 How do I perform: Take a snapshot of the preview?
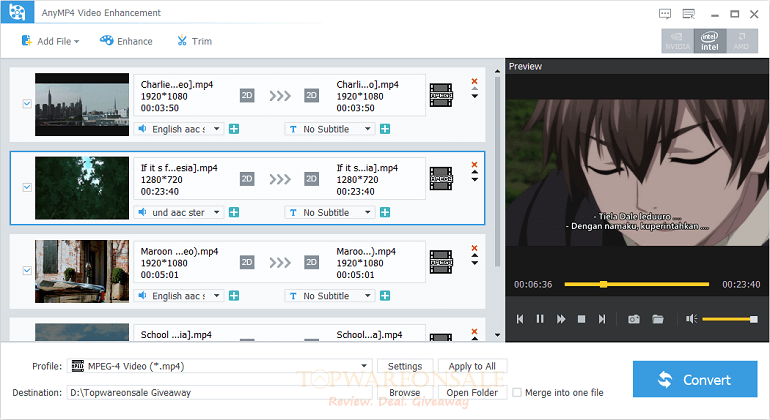634,319
